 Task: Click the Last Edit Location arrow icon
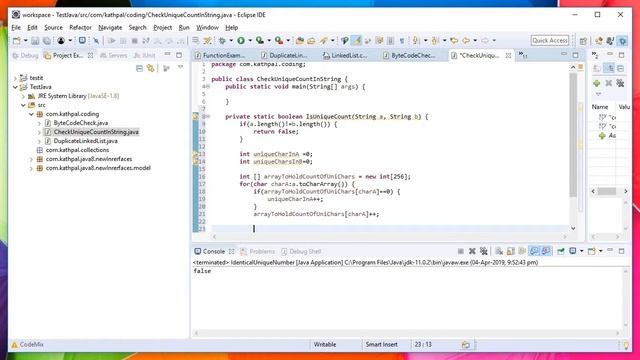click(x=454, y=40)
